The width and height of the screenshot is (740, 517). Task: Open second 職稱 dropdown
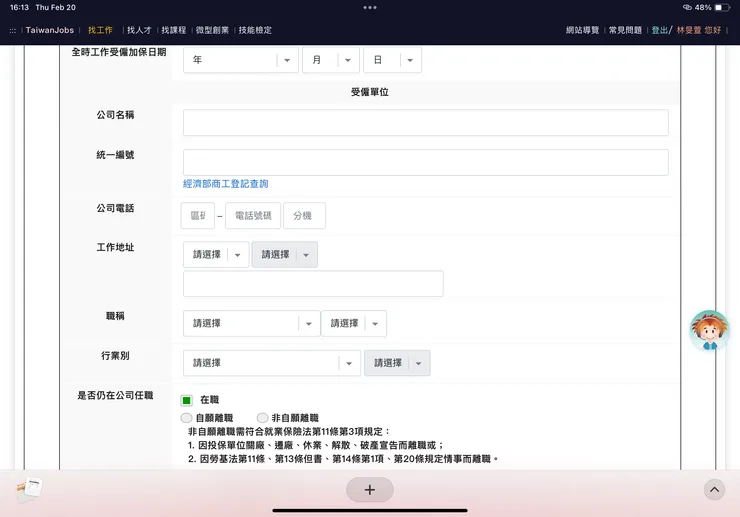pyautogui.click(x=353, y=323)
